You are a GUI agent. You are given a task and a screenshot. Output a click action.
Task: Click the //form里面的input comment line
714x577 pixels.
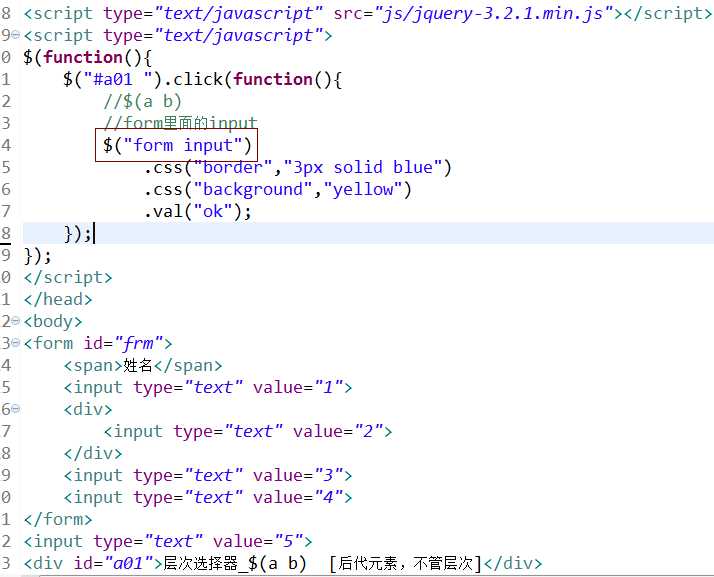click(180, 122)
